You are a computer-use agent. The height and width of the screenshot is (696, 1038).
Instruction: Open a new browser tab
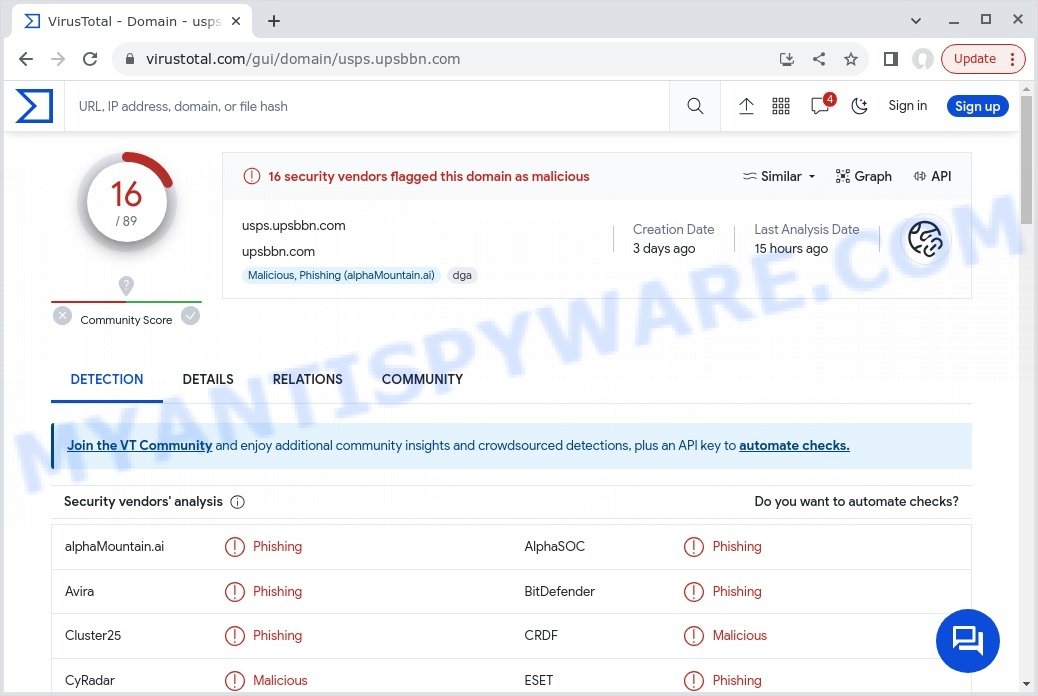(x=273, y=21)
